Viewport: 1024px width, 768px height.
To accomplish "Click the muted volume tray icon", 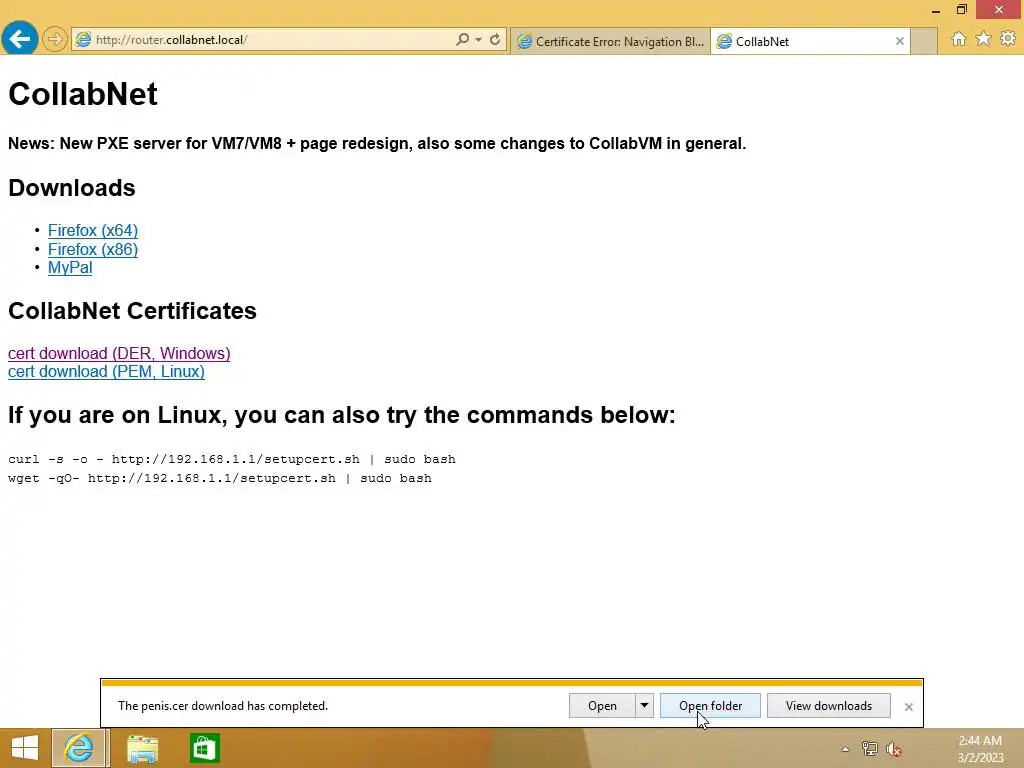I will (x=894, y=749).
